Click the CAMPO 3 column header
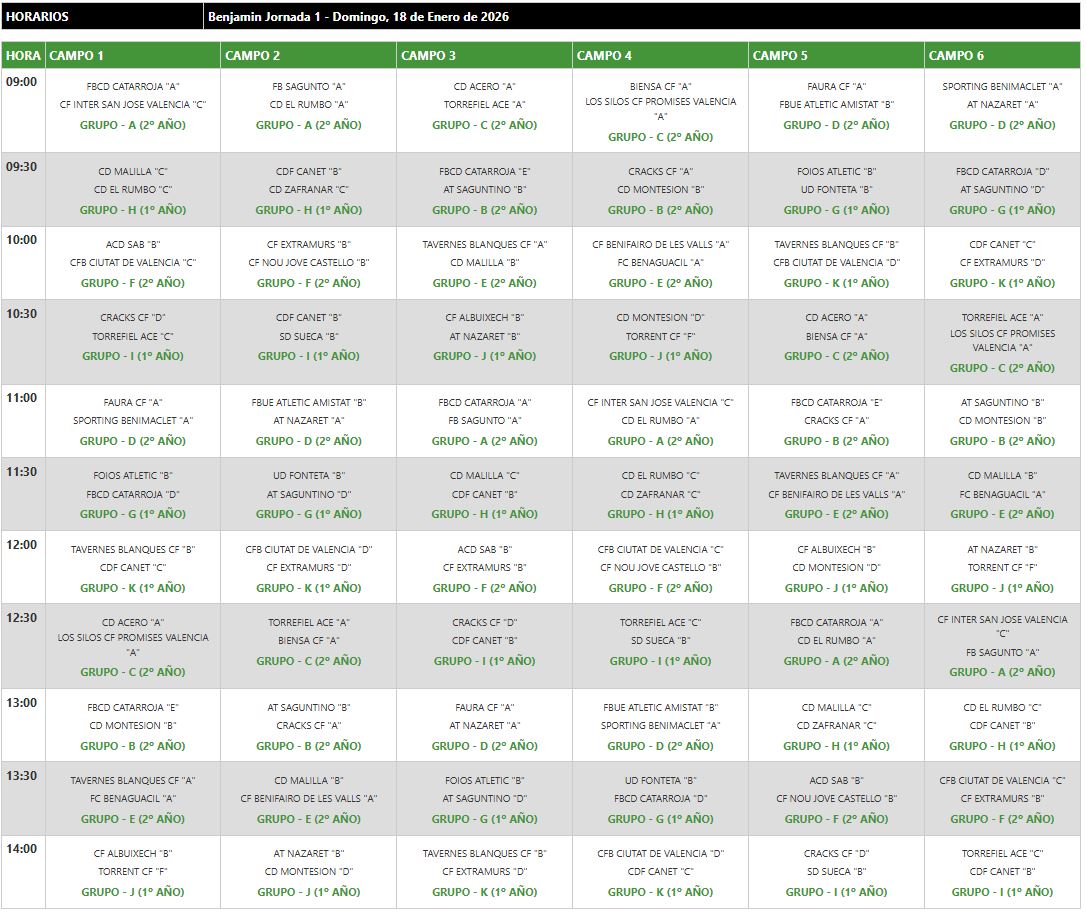Screen dimensions: 1086x915 [428, 56]
